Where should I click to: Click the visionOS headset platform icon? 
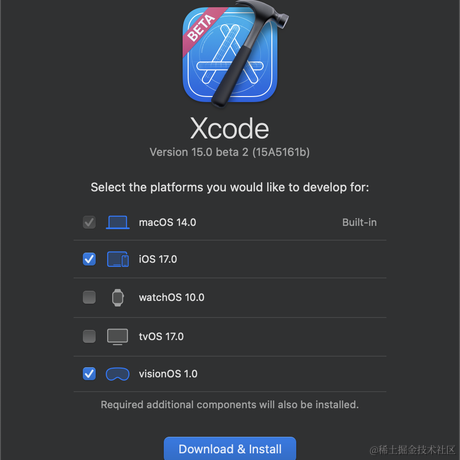[x=118, y=374]
